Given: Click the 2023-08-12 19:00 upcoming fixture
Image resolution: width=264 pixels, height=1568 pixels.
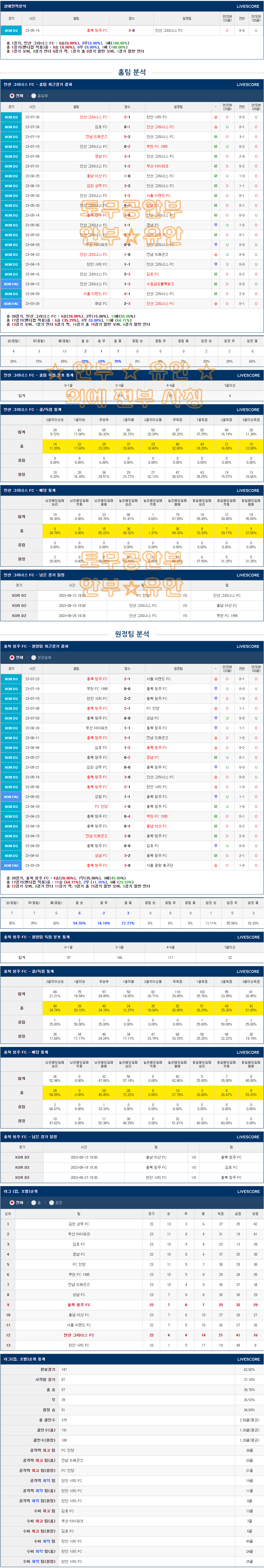Looking at the screenshot, I should tap(72, 595).
